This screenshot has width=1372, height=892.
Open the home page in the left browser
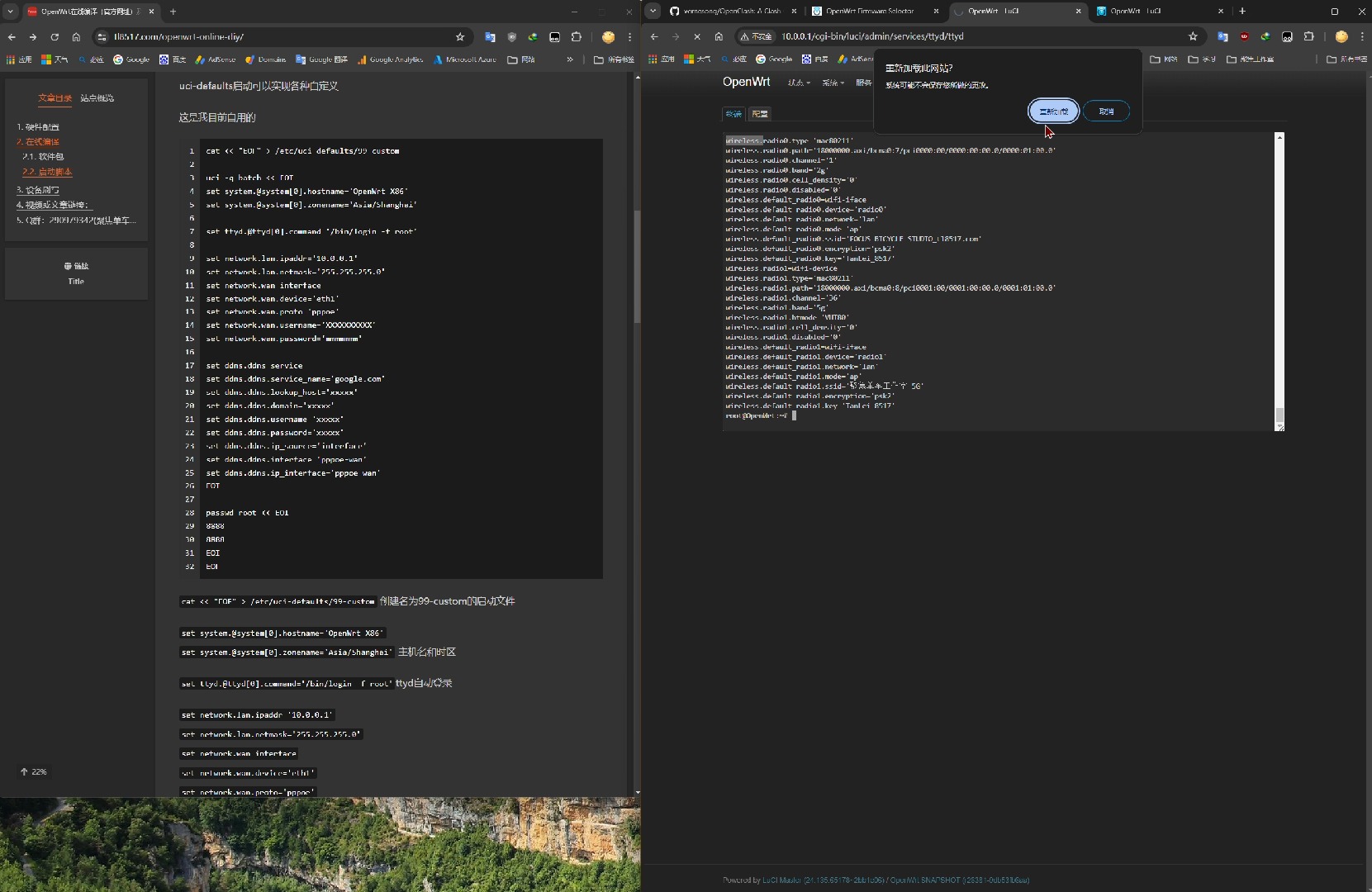(x=76, y=37)
